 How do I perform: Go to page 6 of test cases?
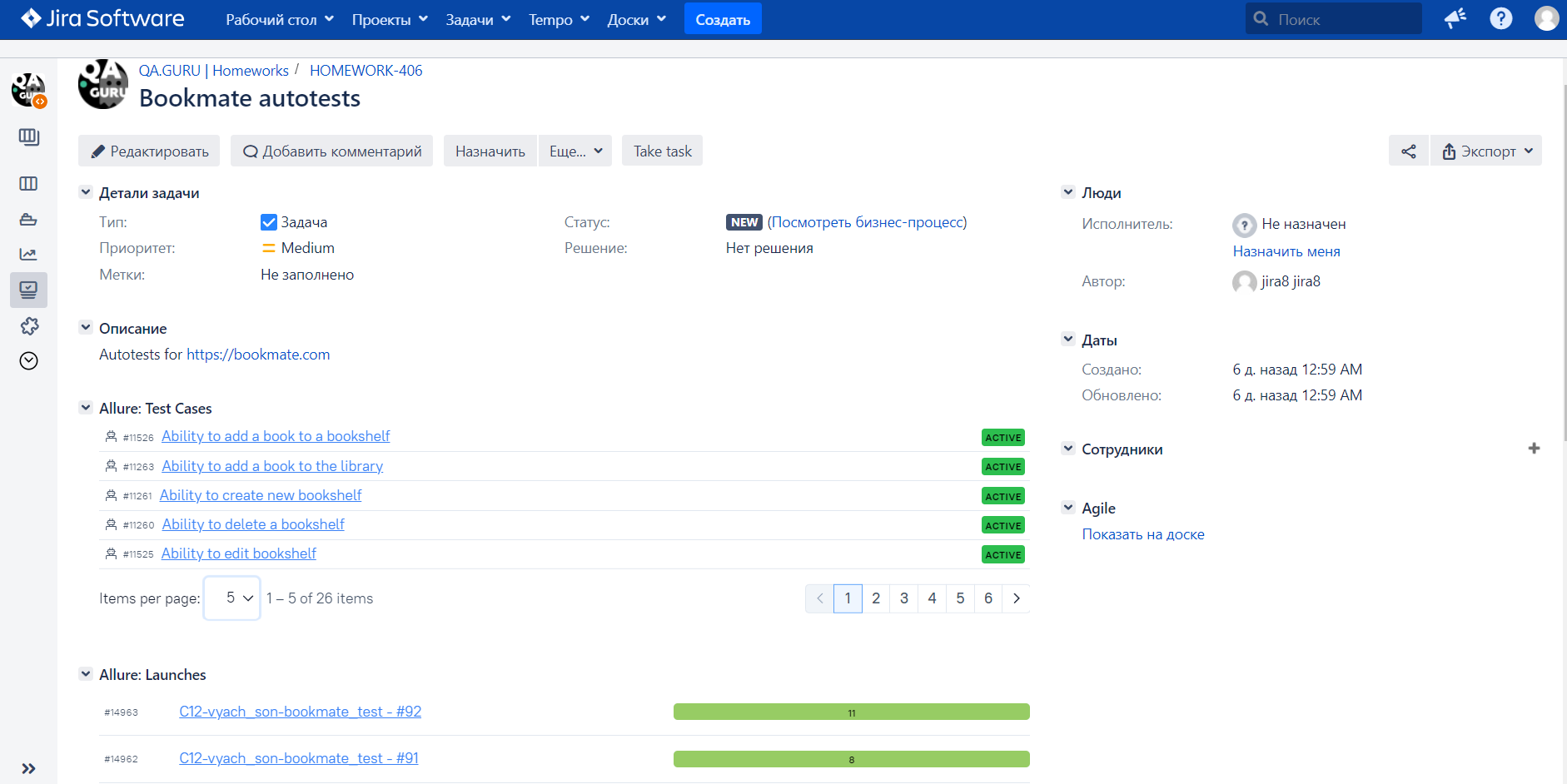tap(988, 598)
